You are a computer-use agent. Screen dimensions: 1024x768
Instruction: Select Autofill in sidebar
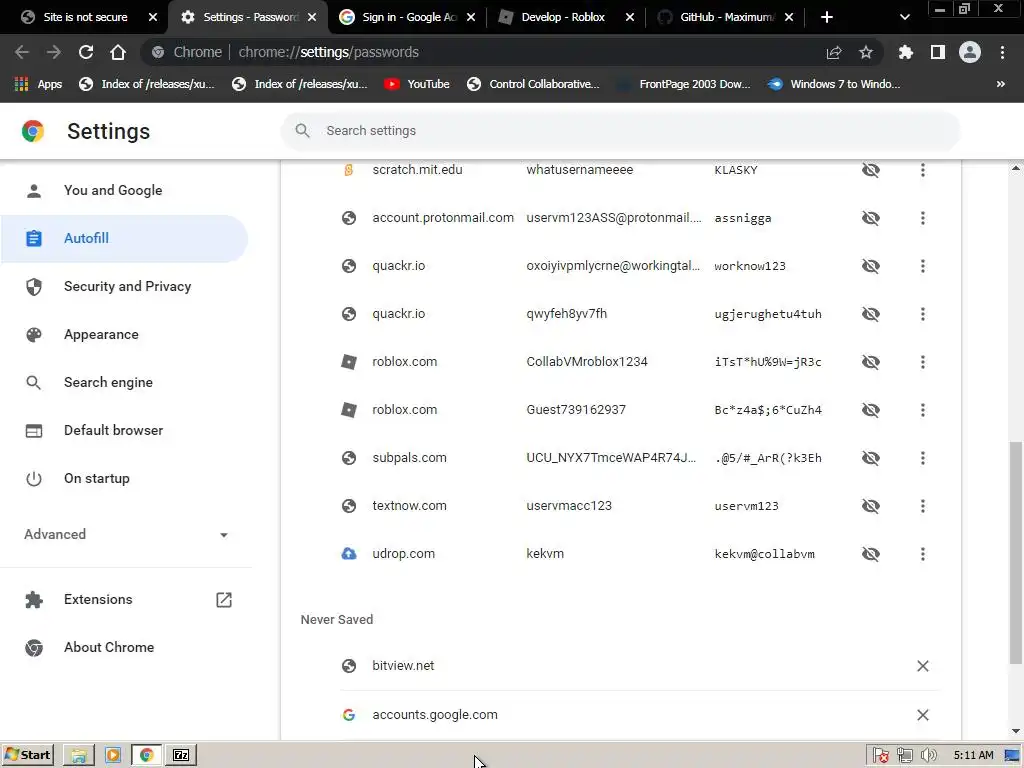(x=124, y=238)
